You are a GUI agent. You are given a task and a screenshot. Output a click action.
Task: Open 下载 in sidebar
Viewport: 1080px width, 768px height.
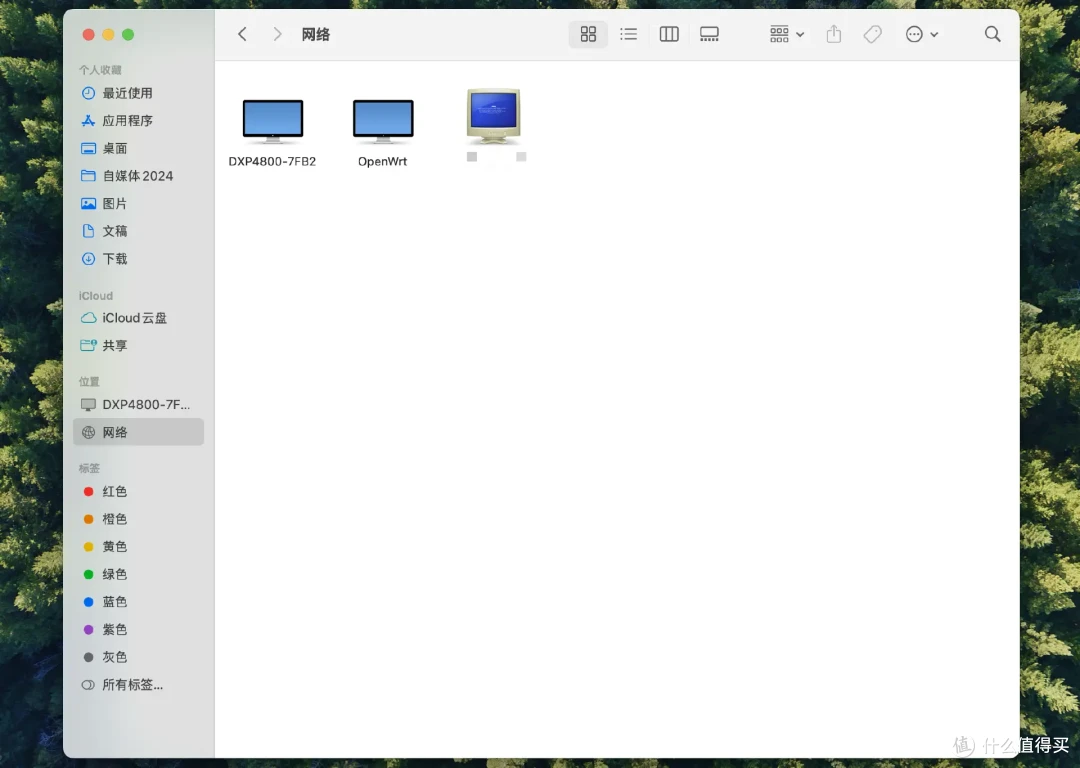click(x=138, y=259)
